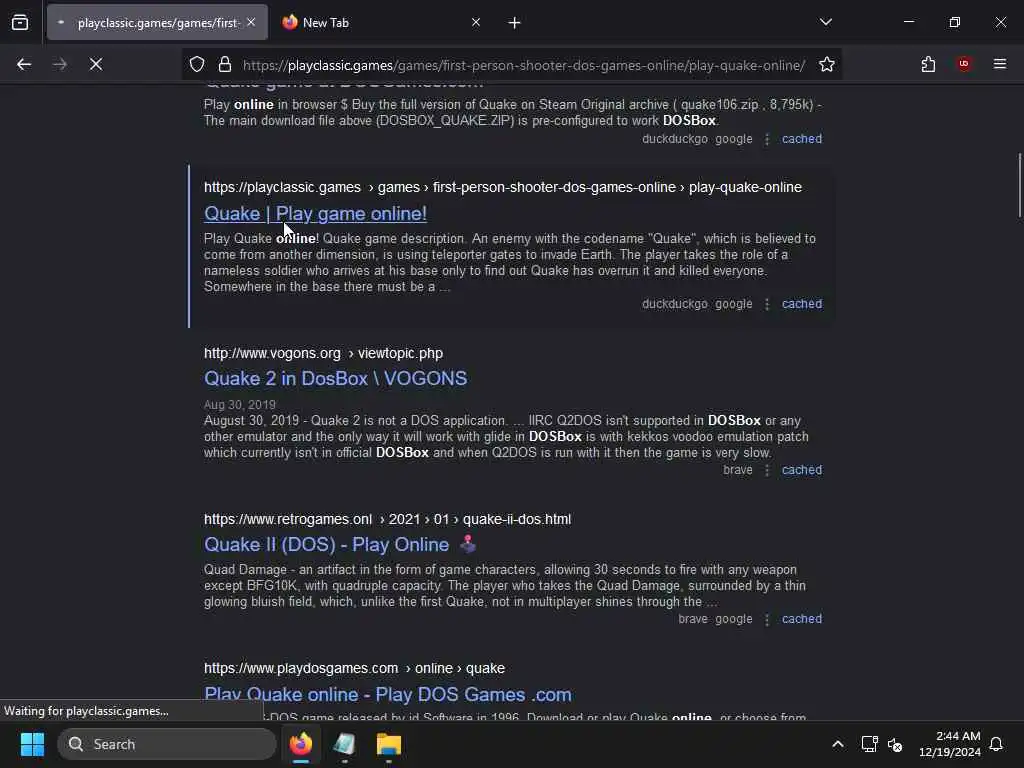Open cached link for playclassic.games result
Image resolution: width=1024 pixels, height=768 pixels.
802,304
